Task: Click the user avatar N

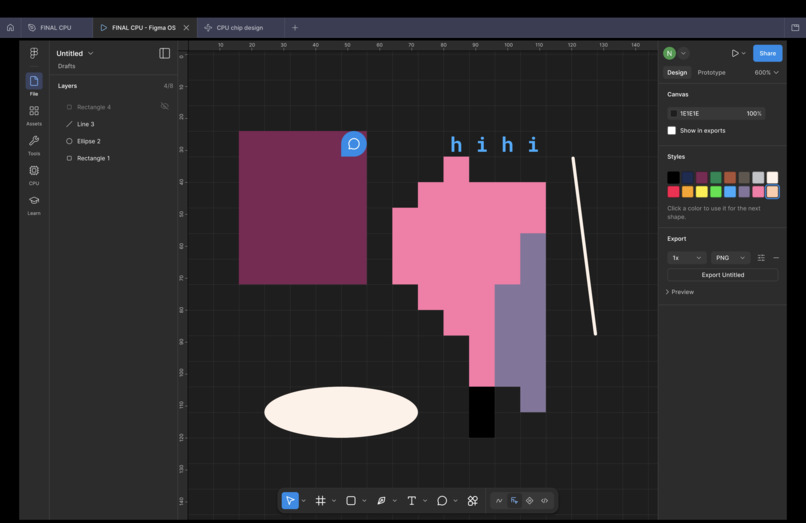Action: point(669,53)
